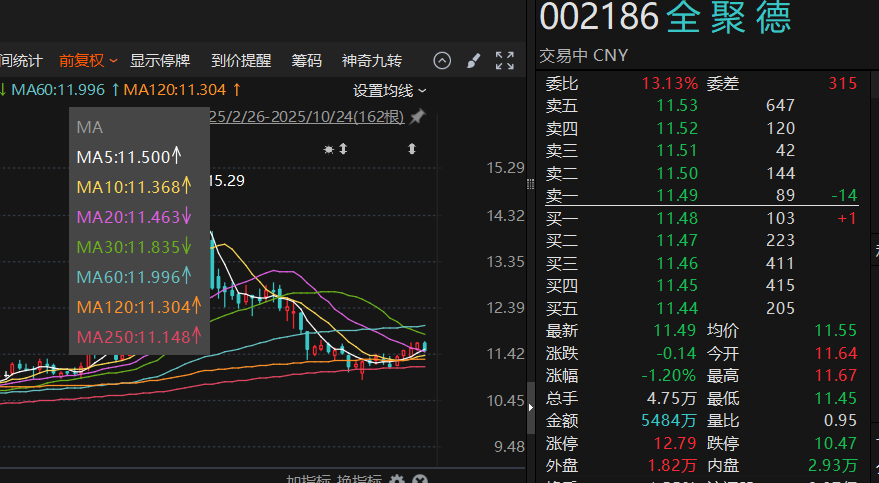Open the paintbrush drawing tool

tap(474, 61)
